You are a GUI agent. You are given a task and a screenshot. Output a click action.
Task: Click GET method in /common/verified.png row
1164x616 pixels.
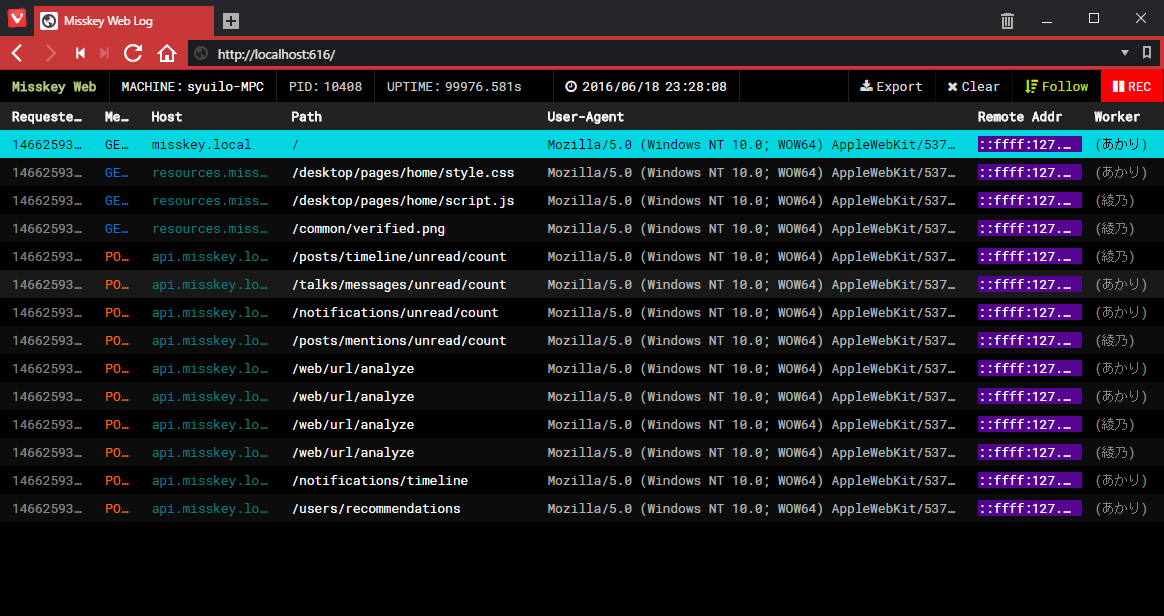point(117,229)
